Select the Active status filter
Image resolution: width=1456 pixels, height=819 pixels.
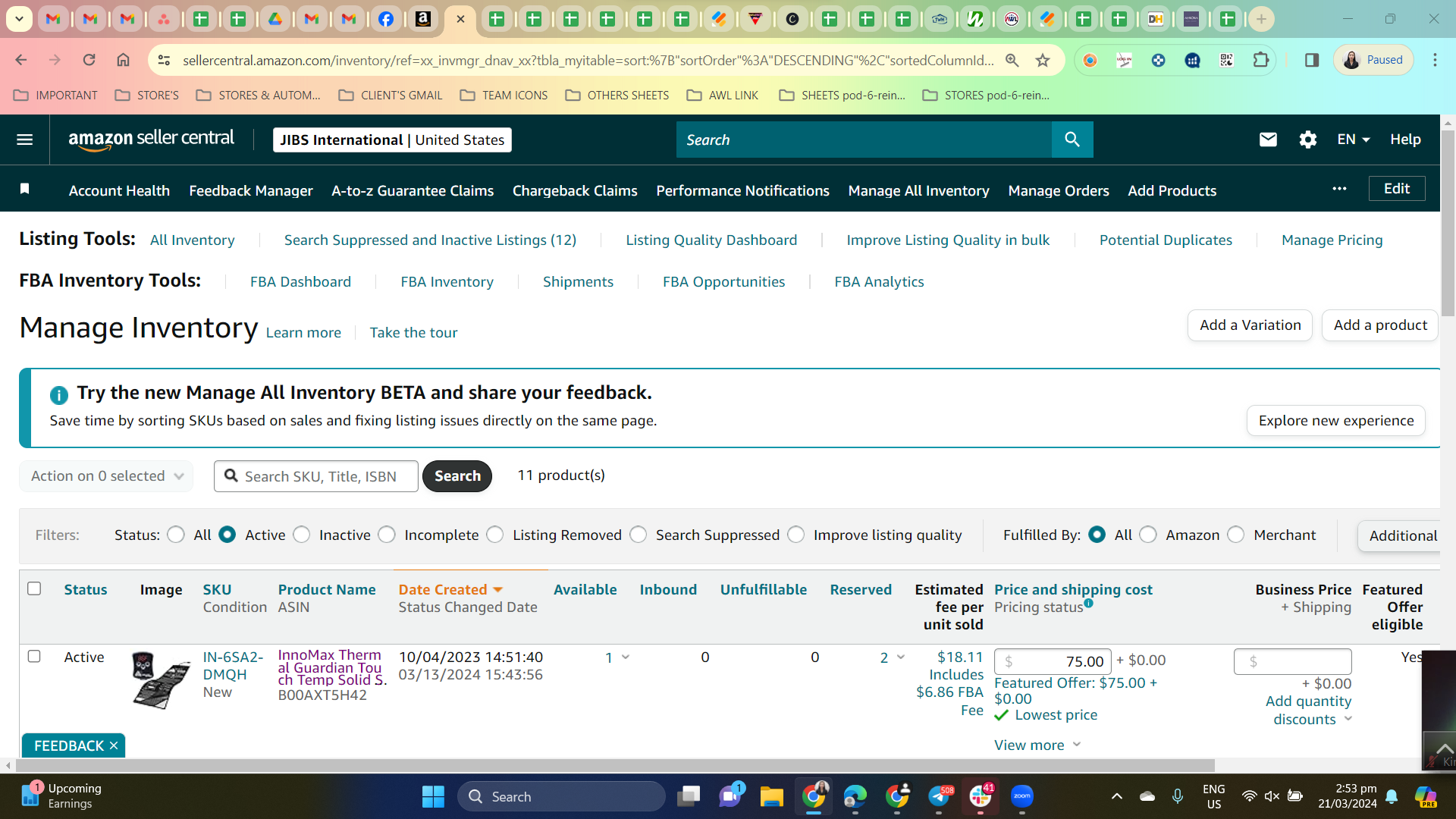227,535
